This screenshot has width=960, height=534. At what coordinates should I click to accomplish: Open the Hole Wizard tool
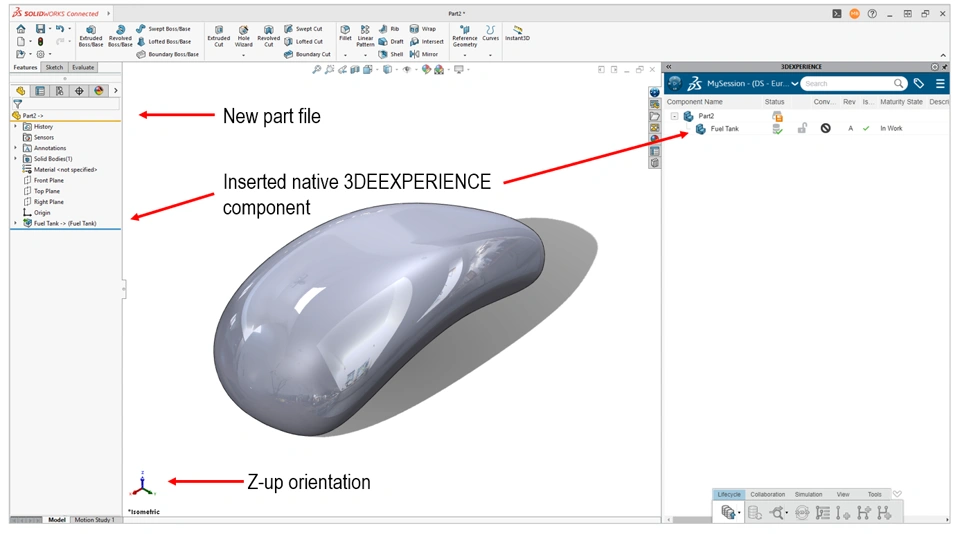click(x=244, y=36)
